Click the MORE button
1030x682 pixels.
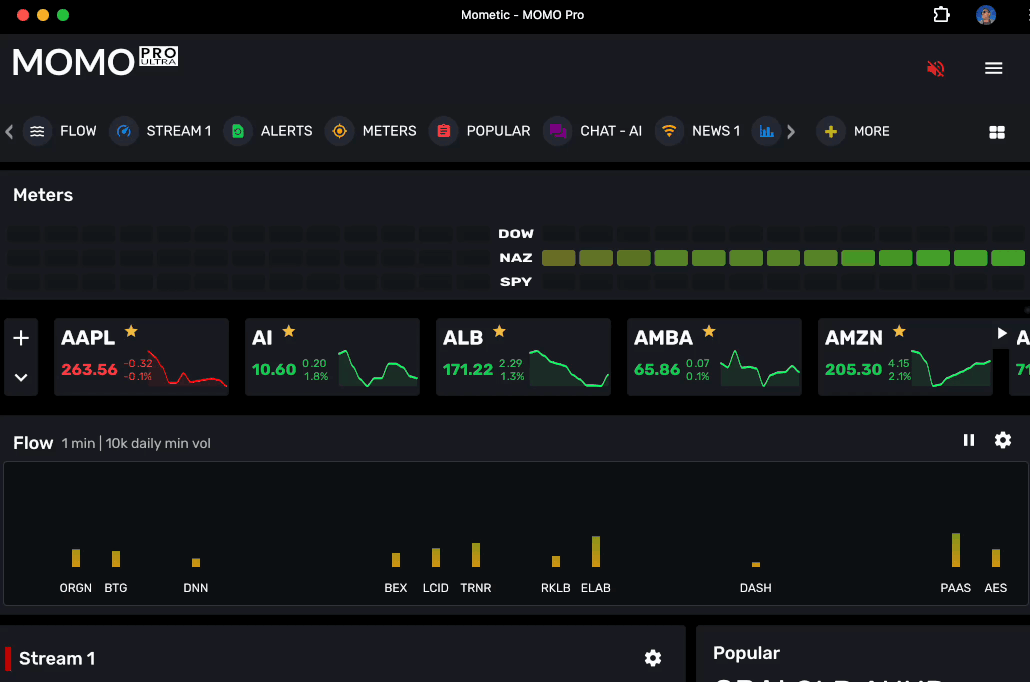[872, 131]
